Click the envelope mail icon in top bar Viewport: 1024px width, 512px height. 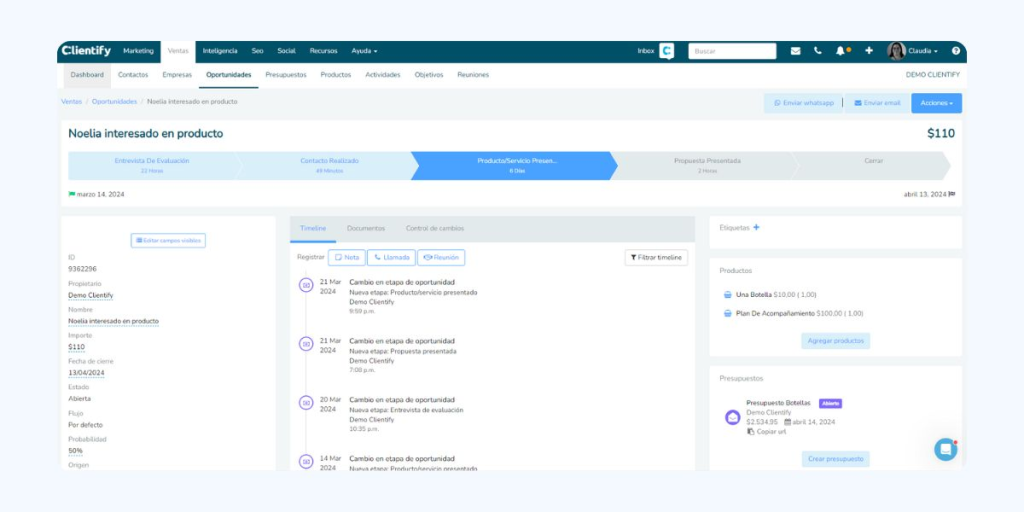point(795,51)
